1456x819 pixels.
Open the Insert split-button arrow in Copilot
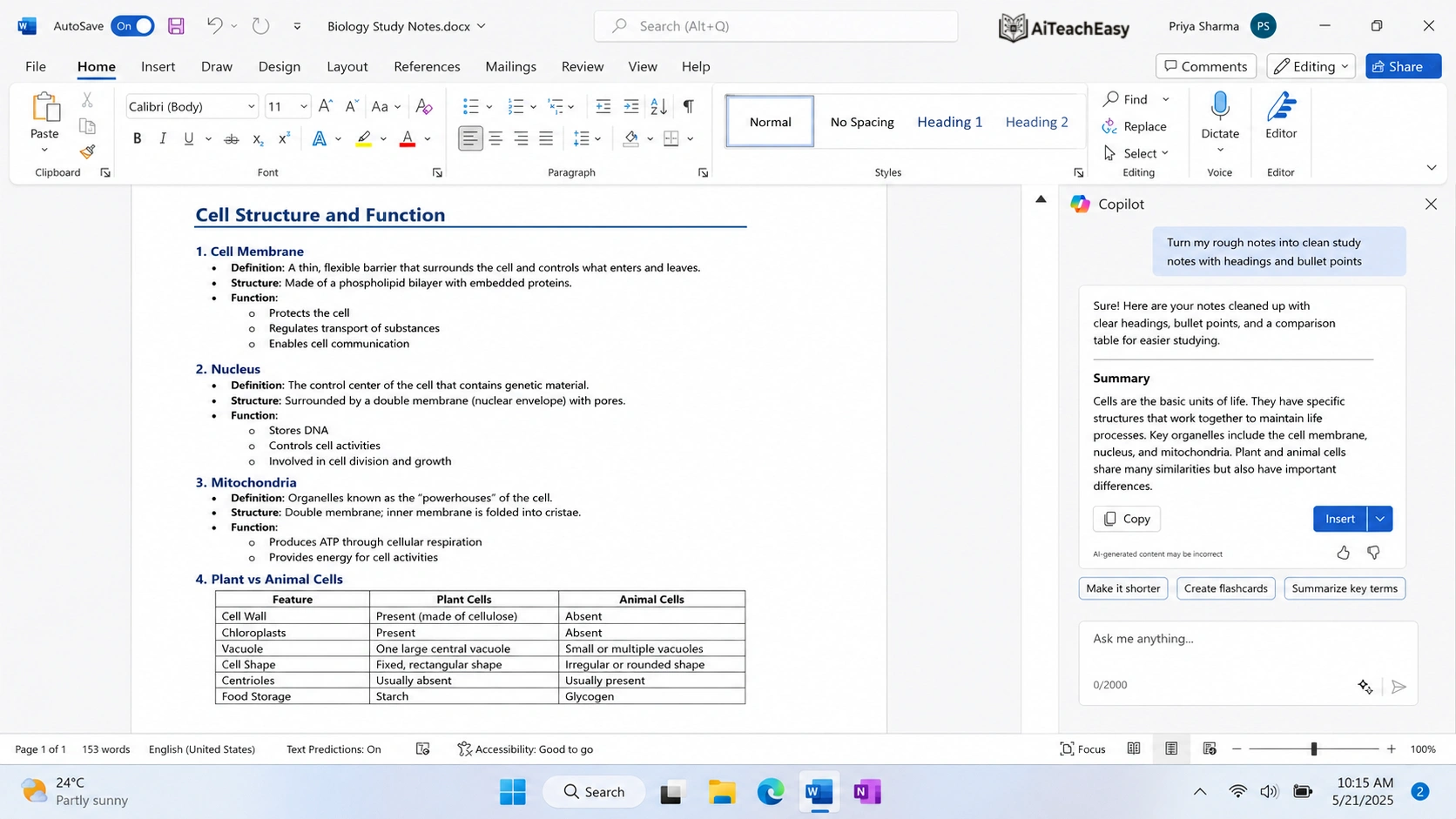(1380, 519)
